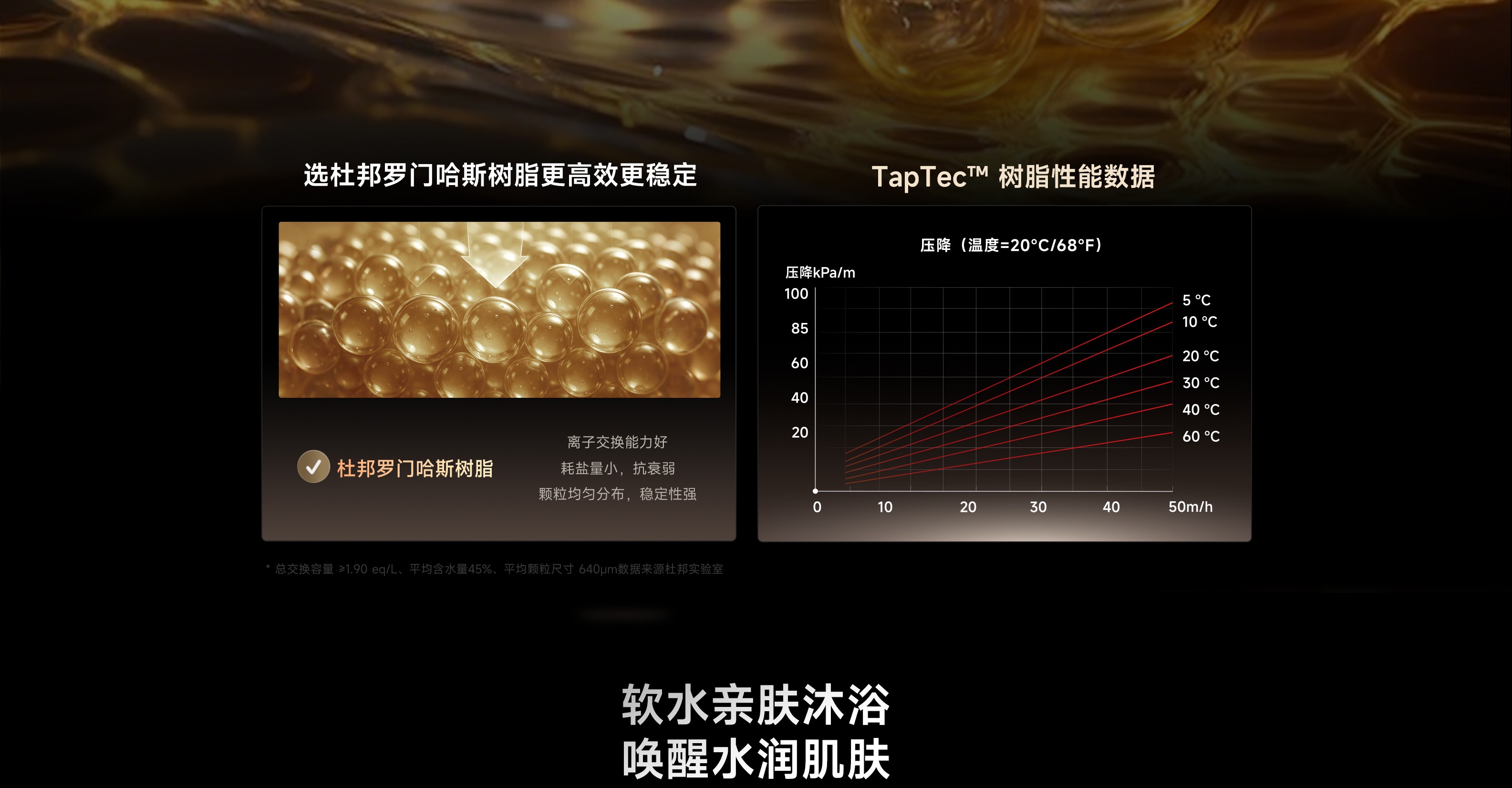Click the 0 origin label under the chart

817,507
